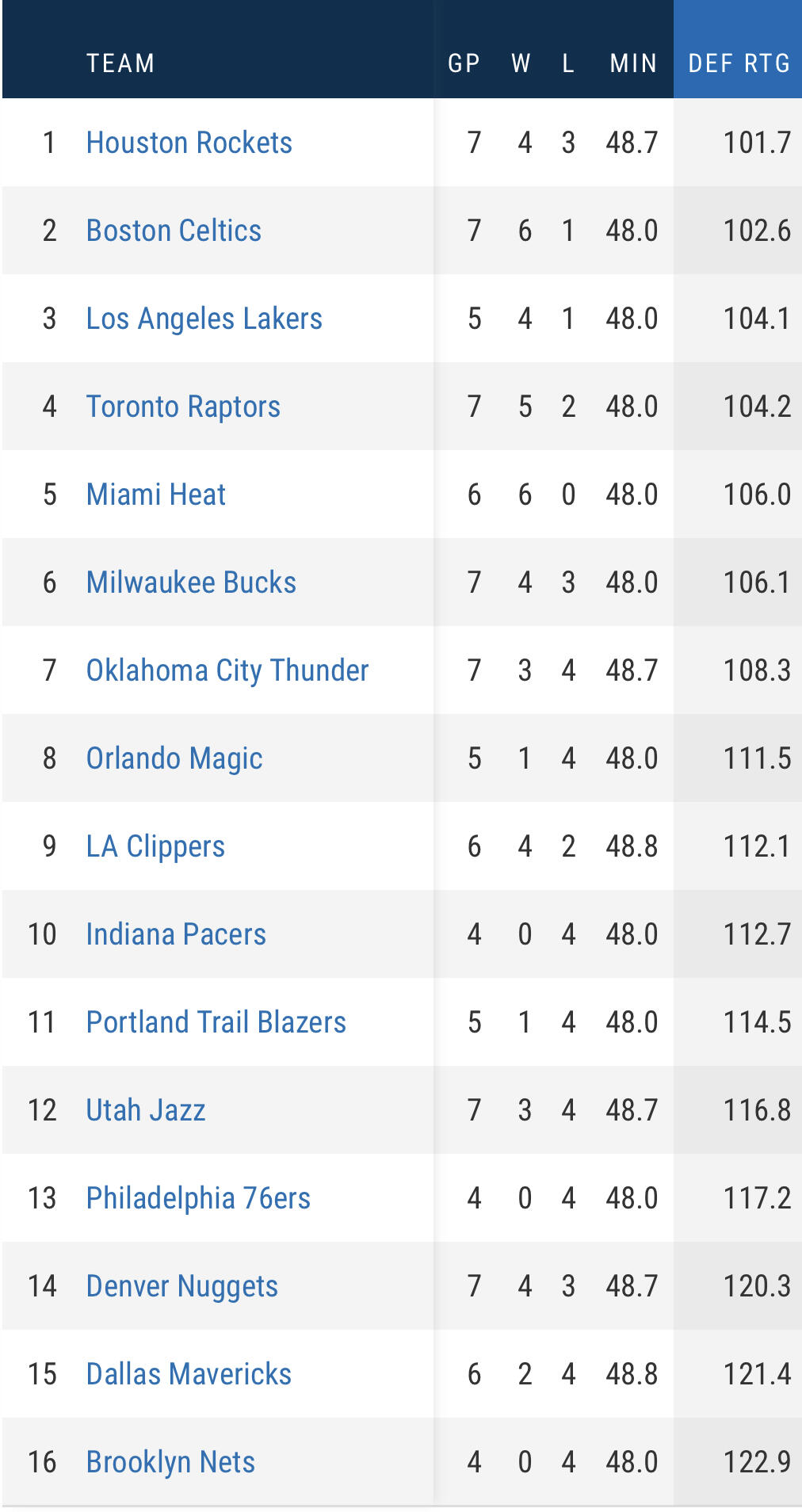Sort by the MIN column header
Viewport: 802px width, 1512px height.
[633, 63]
